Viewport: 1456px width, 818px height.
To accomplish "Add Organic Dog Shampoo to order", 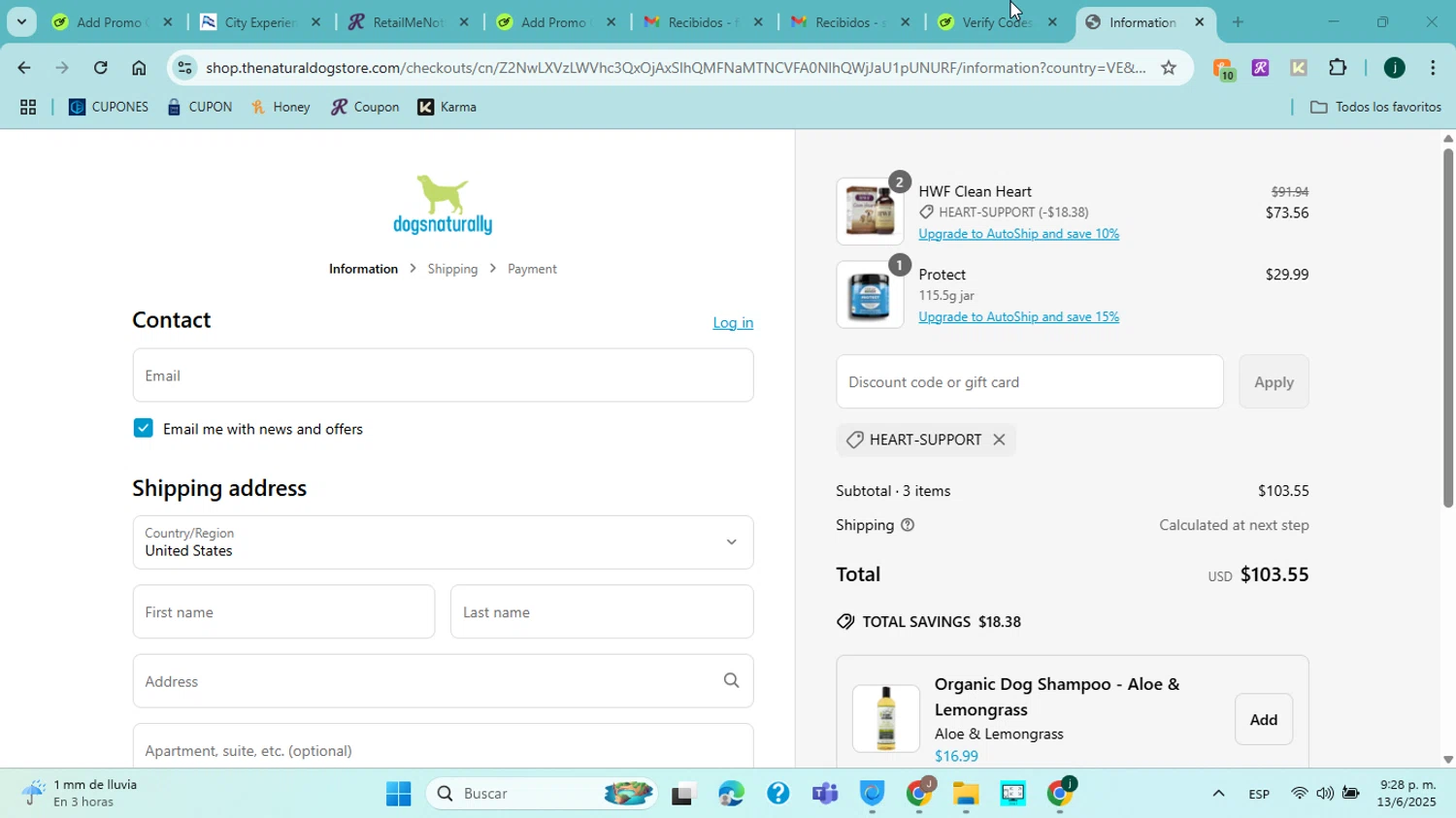I will [x=1263, y=720].
